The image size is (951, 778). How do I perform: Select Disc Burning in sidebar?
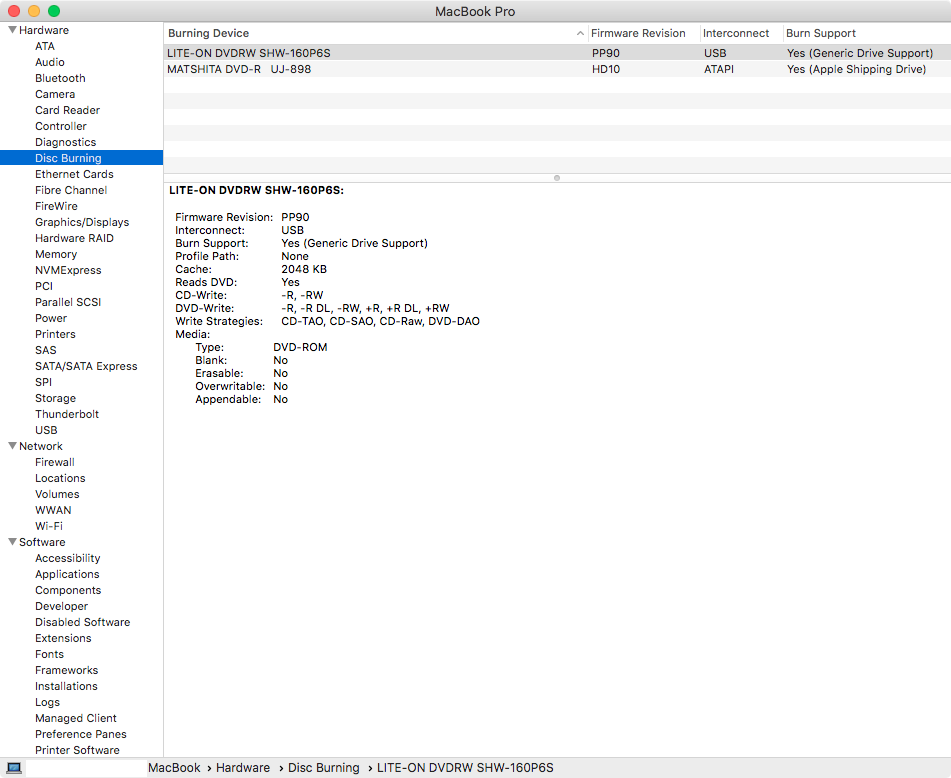(81, 158)
